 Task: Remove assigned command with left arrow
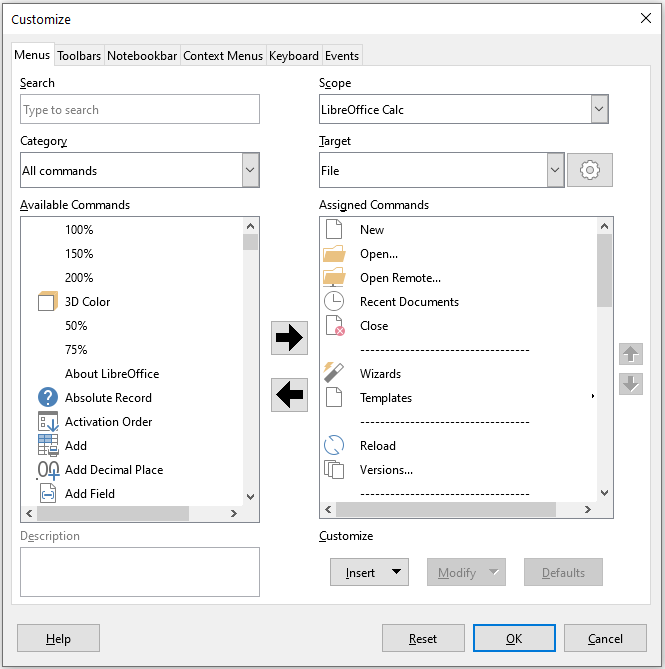pyautogui.click(x=289, y=395)
